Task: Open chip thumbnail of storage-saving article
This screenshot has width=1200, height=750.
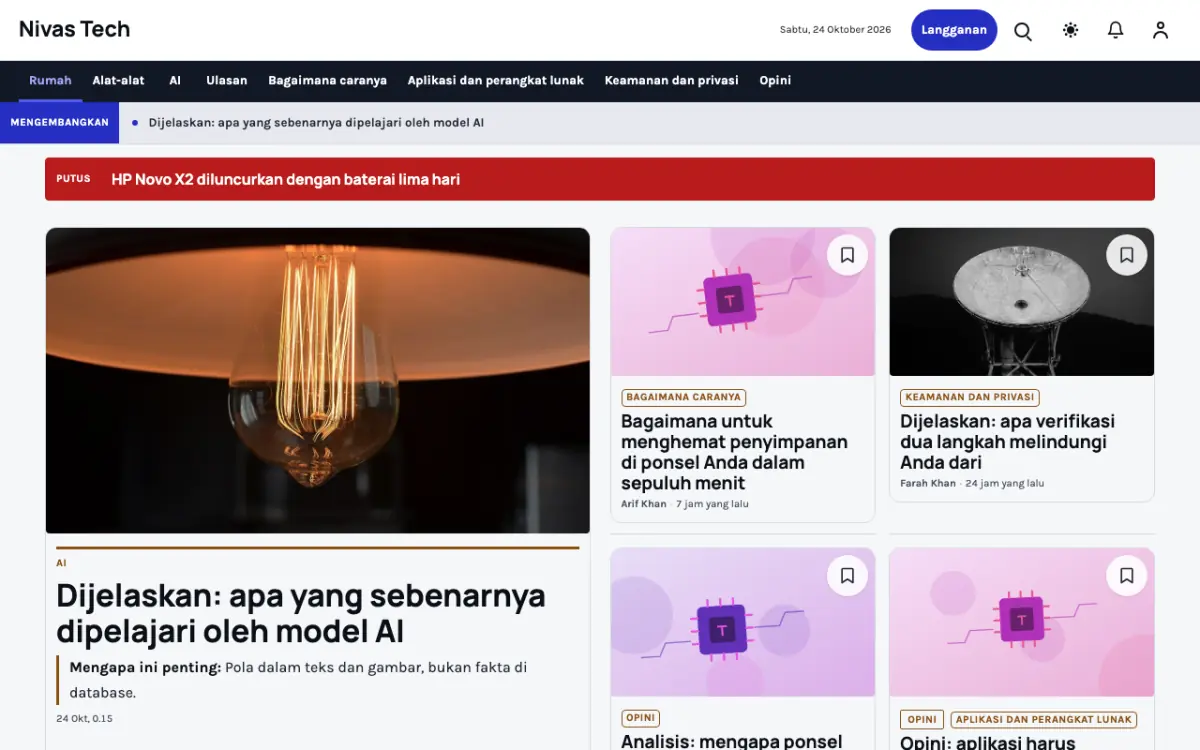Action: 743,302
